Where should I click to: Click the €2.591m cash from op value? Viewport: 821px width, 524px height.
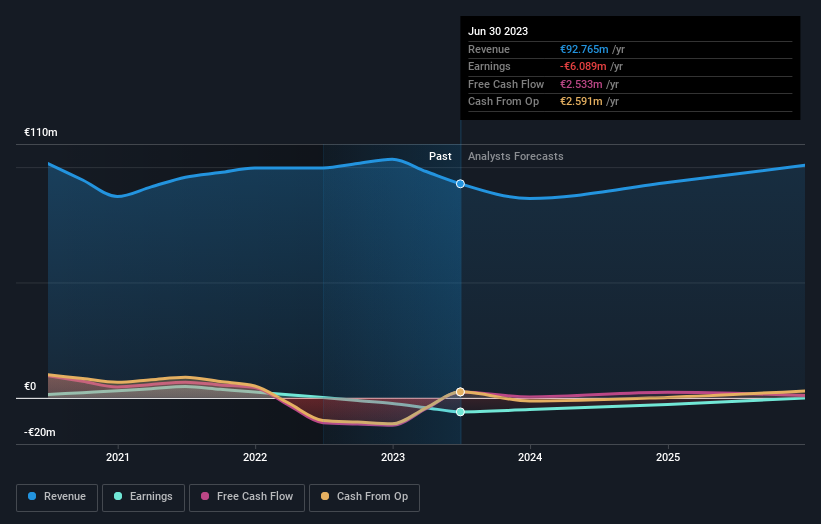coord(581,102)
